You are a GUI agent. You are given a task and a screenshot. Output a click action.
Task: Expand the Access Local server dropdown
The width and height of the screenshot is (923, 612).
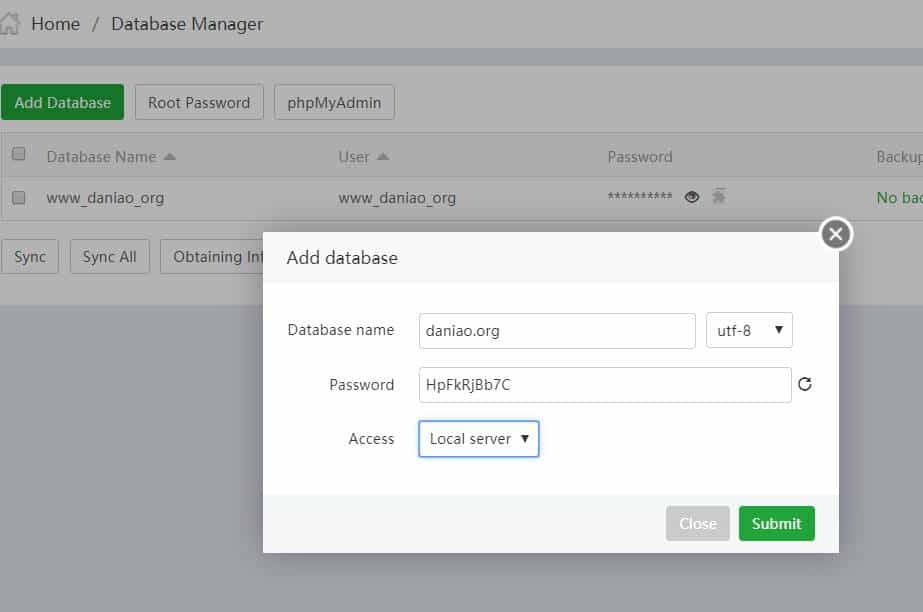pyautogui.click(x=479, y=439)
